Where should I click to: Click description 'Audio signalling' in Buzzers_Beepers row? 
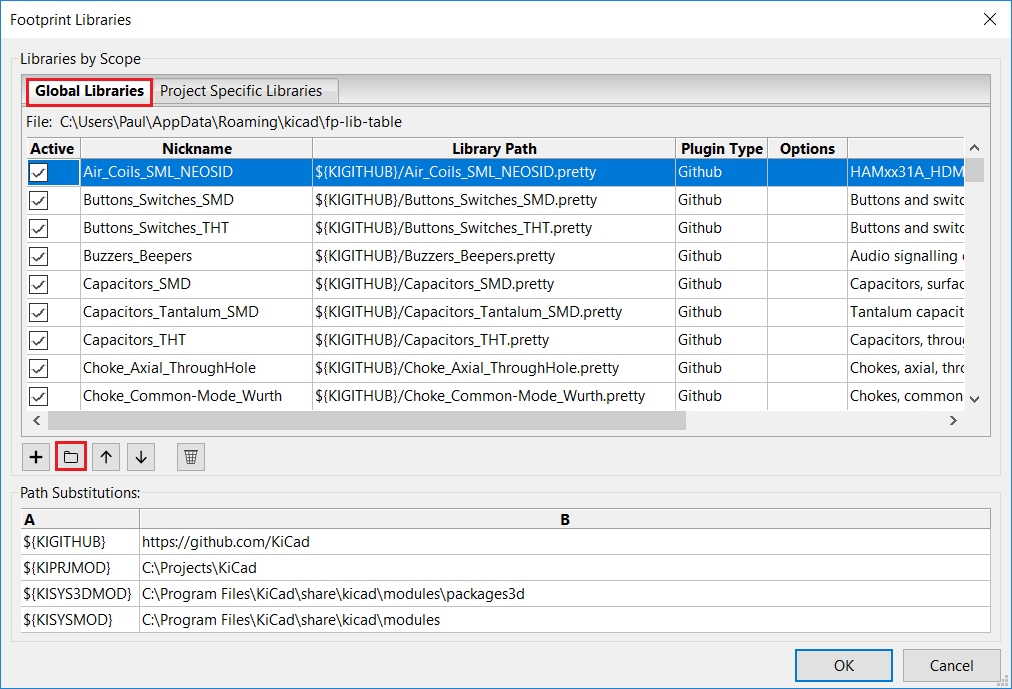pos(906,256)
